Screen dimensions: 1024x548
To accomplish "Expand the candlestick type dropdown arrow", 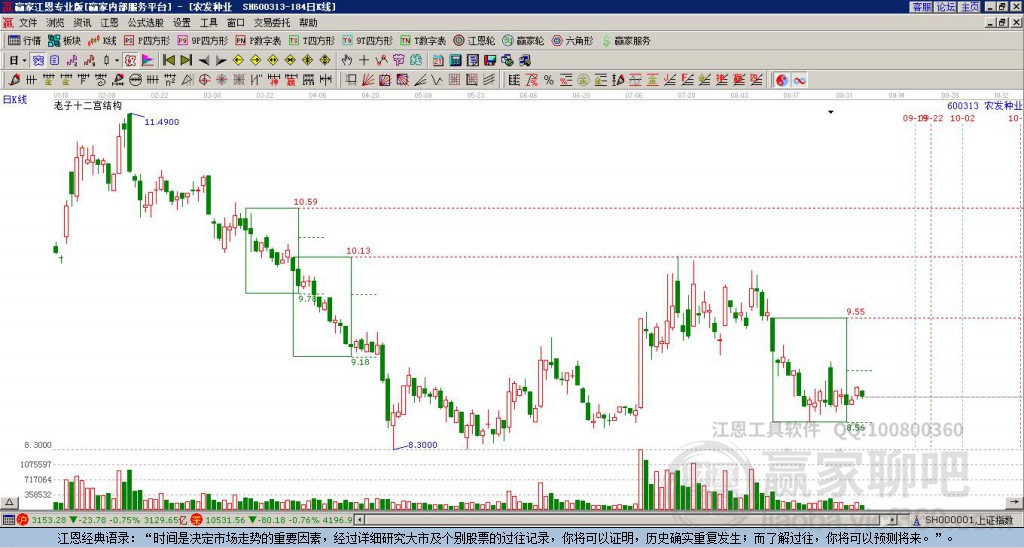I will click(x=117, y=60).
